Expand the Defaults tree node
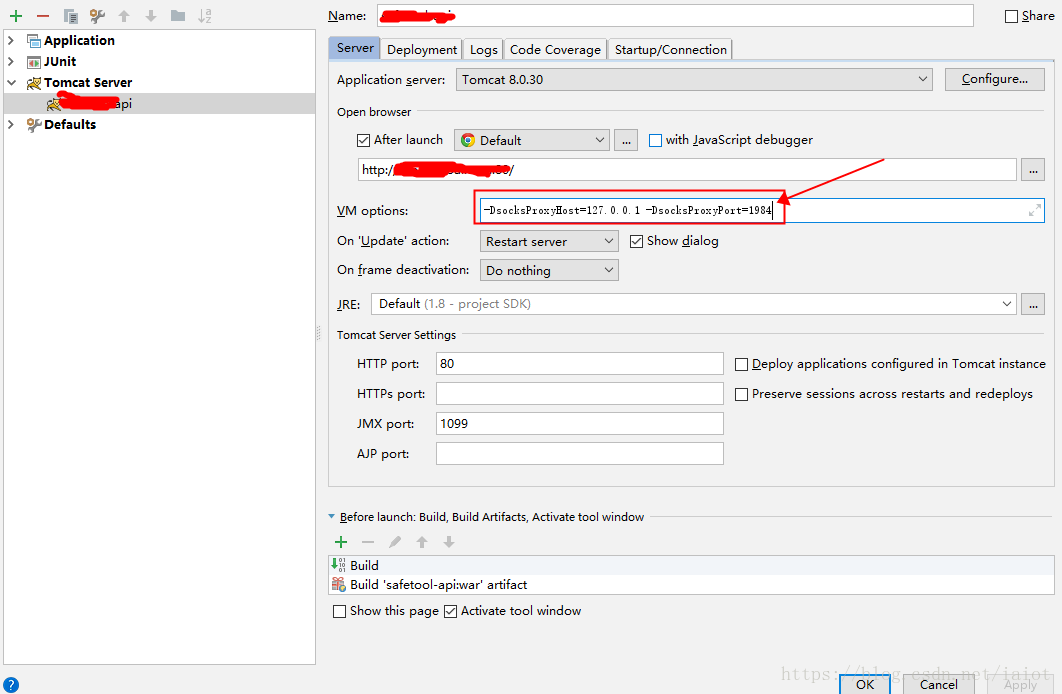The height and width of the screenshot is (694, 1062). (x=11, y=125)
